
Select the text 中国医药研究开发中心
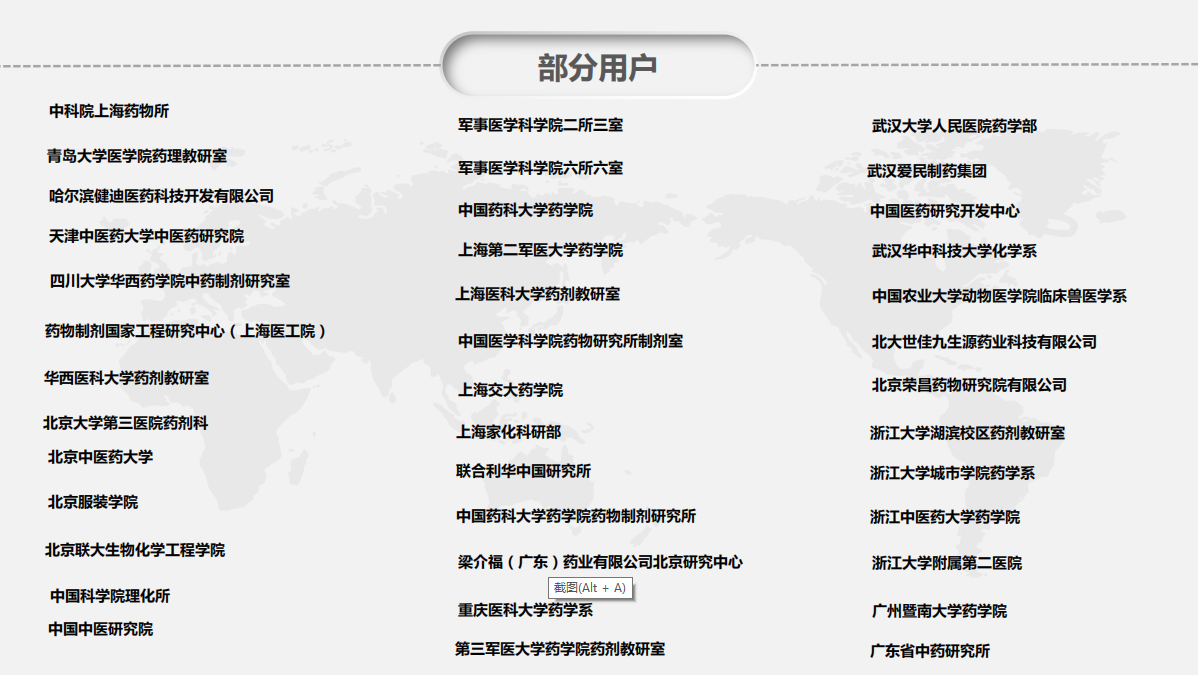[x=945, y=212]
